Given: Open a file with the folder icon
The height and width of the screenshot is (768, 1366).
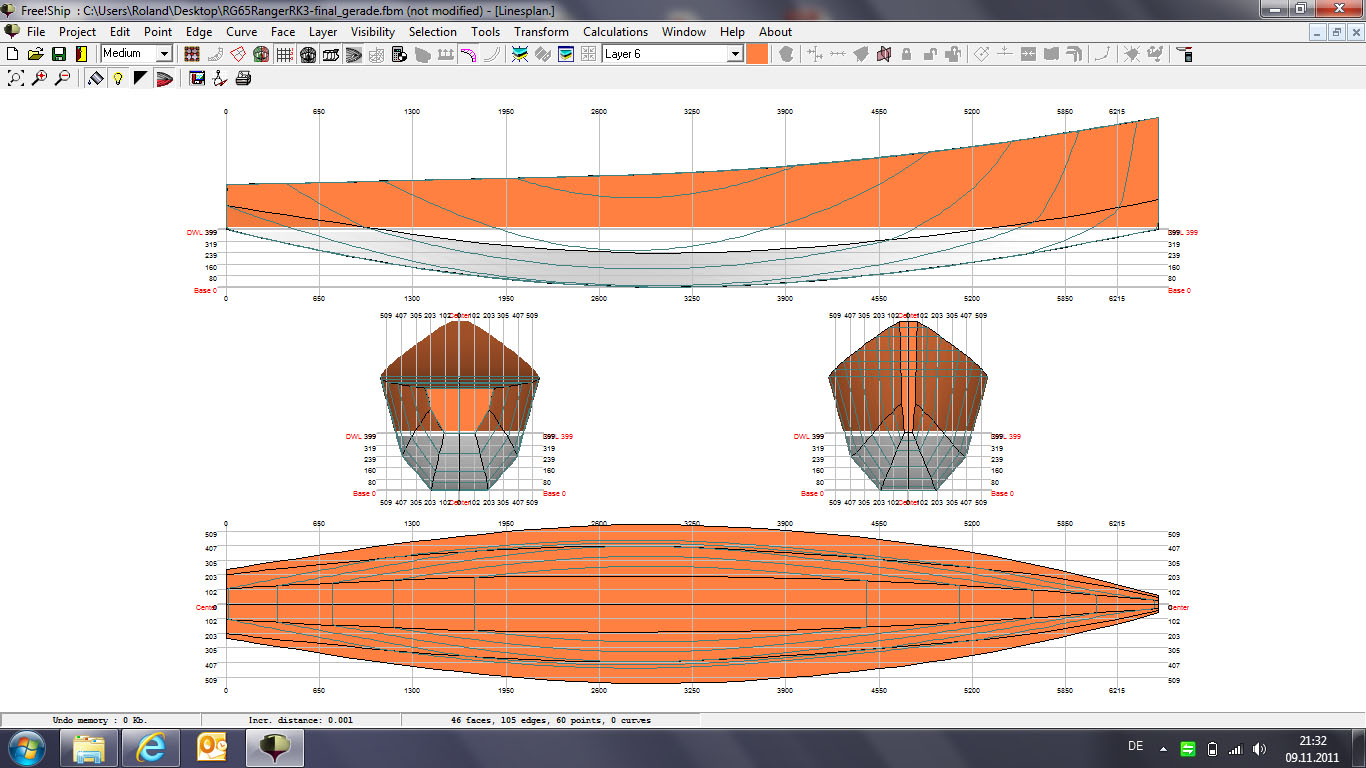Looking at the screenshot, I should 35,54.
